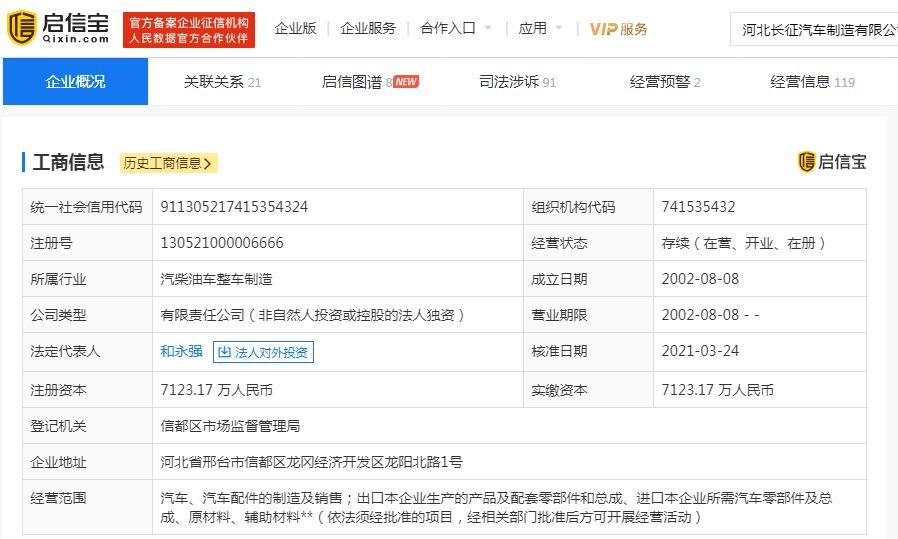Focus the company name search field

pyautogui.click(x=814, y=30)
